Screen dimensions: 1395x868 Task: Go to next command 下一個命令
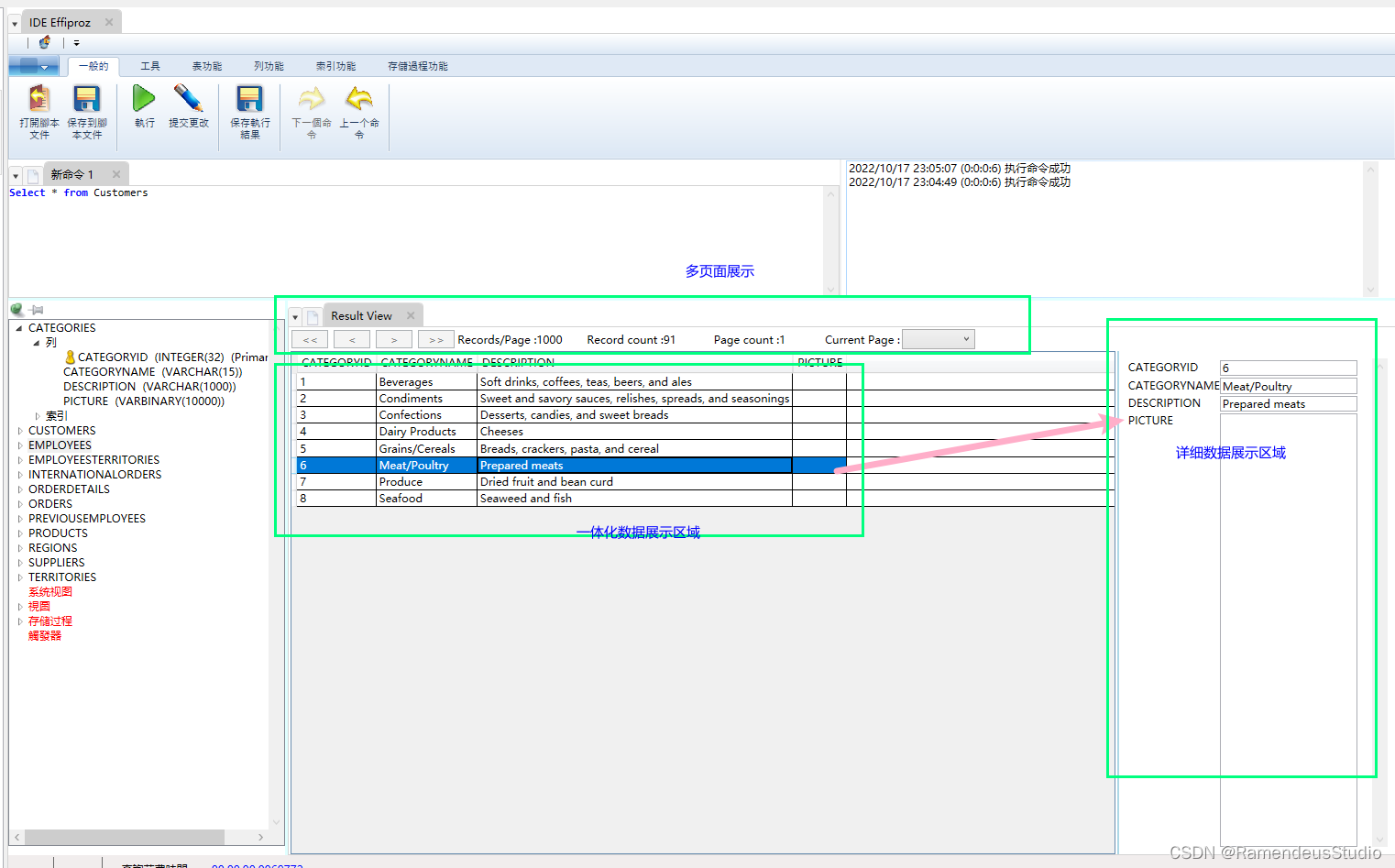[312, 112]
